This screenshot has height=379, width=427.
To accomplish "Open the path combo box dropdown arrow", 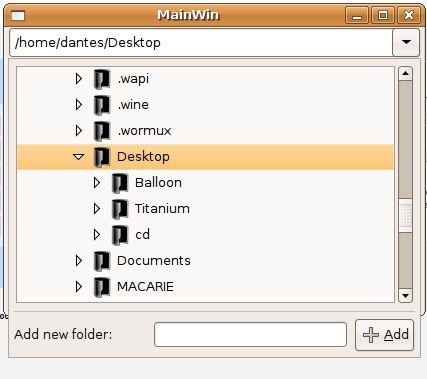I will pos(406,42).
